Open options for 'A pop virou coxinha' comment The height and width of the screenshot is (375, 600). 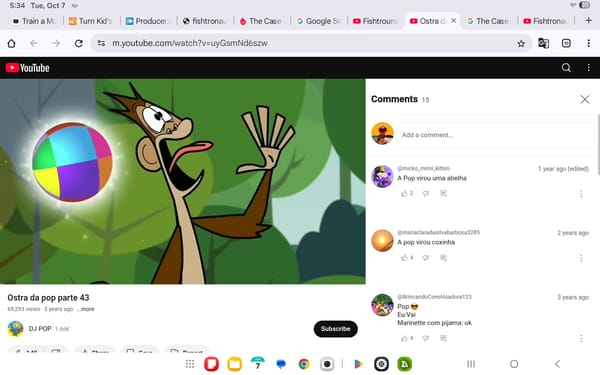pos(581,258)
